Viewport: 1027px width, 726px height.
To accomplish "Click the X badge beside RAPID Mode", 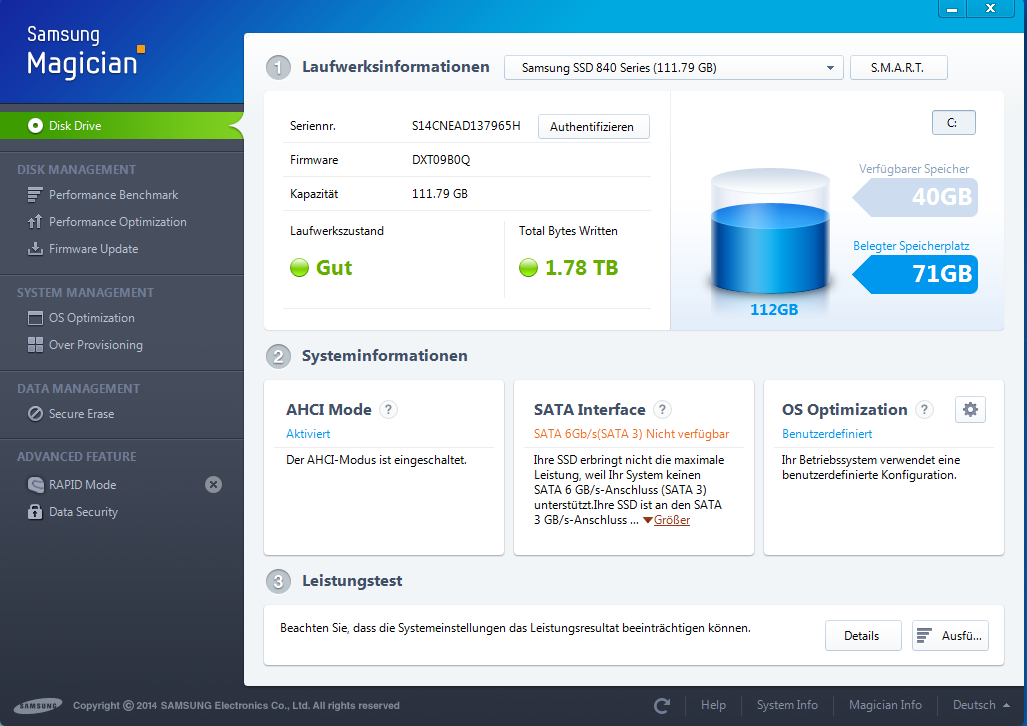I will (x=214, y=484).
